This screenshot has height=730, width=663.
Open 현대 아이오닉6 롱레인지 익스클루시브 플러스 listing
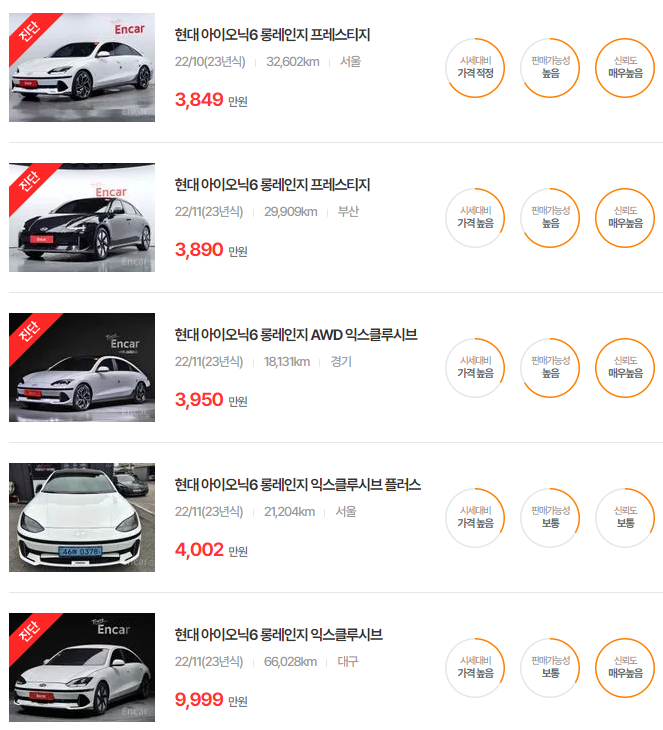298,485
